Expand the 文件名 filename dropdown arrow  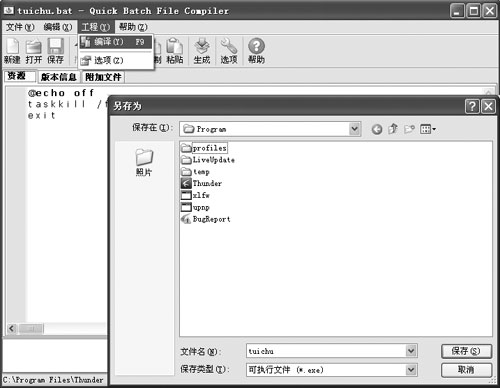pyautogui.click(x=411, y=351)
